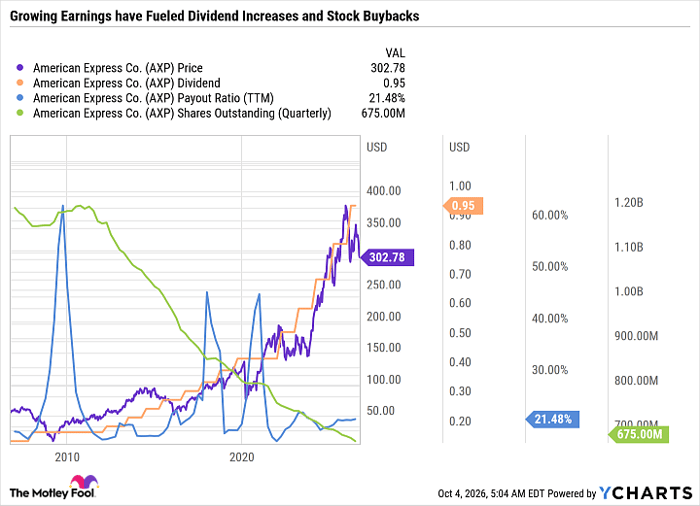Click the 400.00 price axis label
Image resolution: width=700 pixels, height=506 pixels.
[383, 191]
